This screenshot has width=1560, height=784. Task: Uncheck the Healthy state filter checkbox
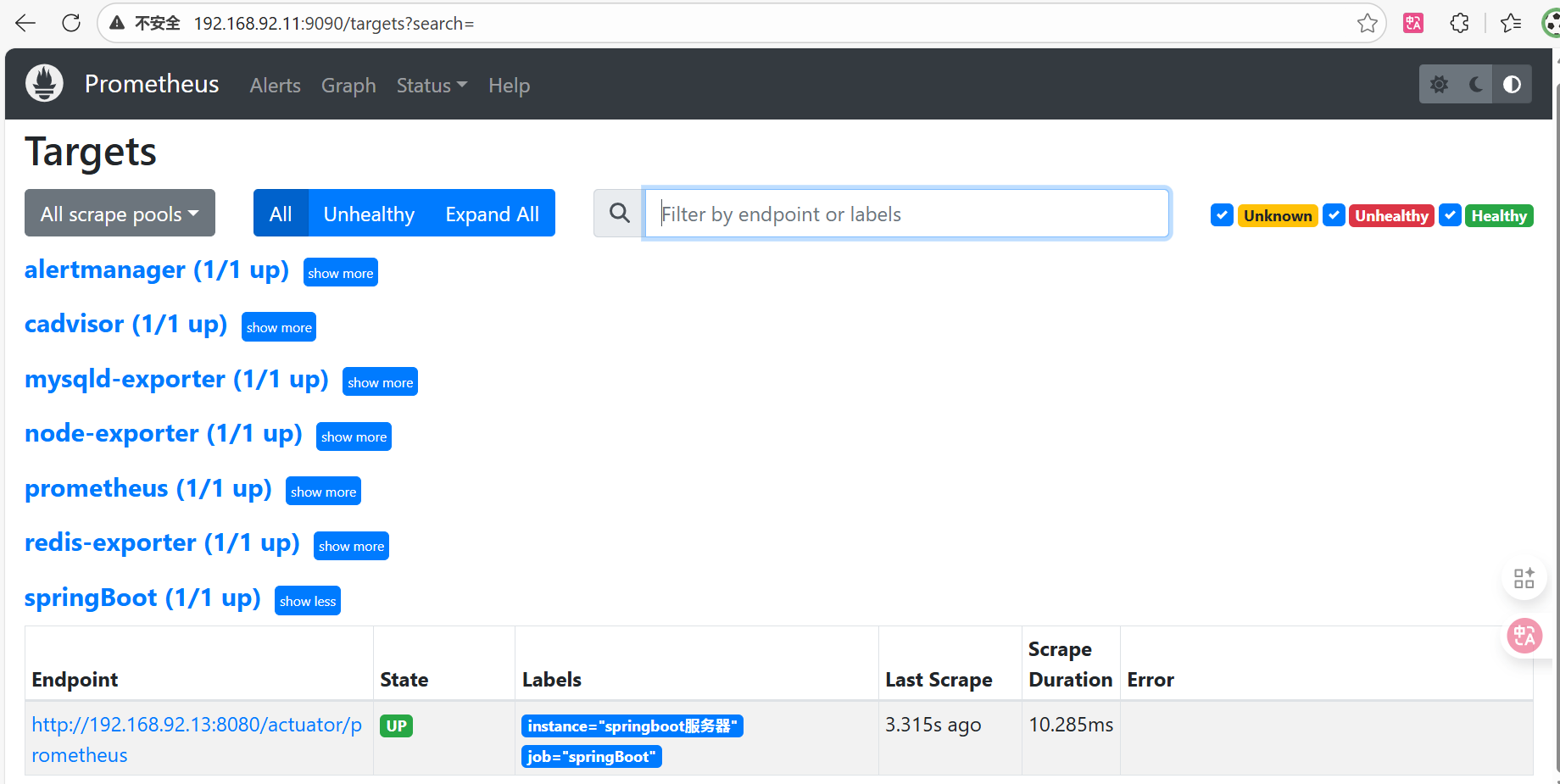tap(1450, 215)
